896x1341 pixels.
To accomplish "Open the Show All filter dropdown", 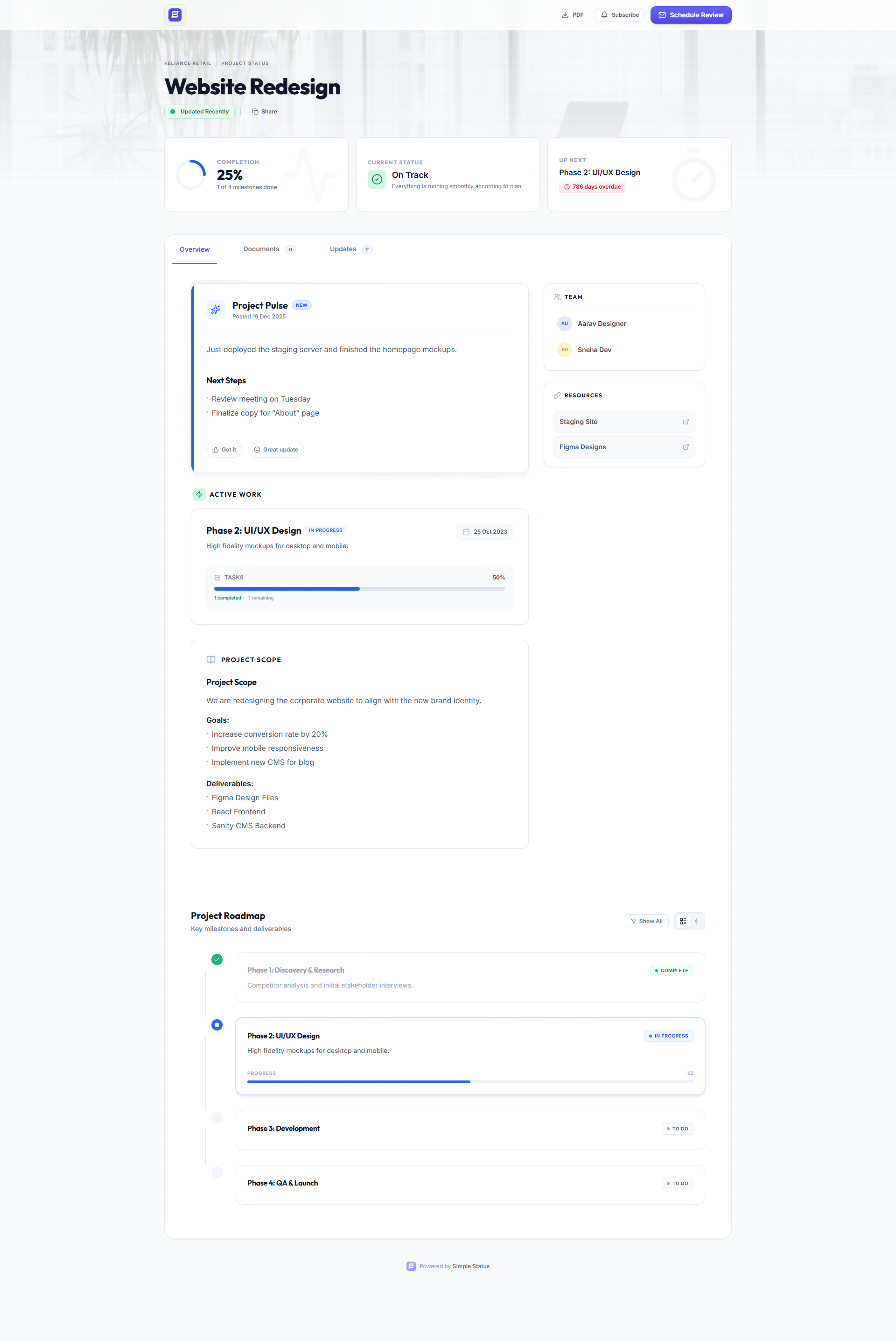I will (x=646, y=921).
